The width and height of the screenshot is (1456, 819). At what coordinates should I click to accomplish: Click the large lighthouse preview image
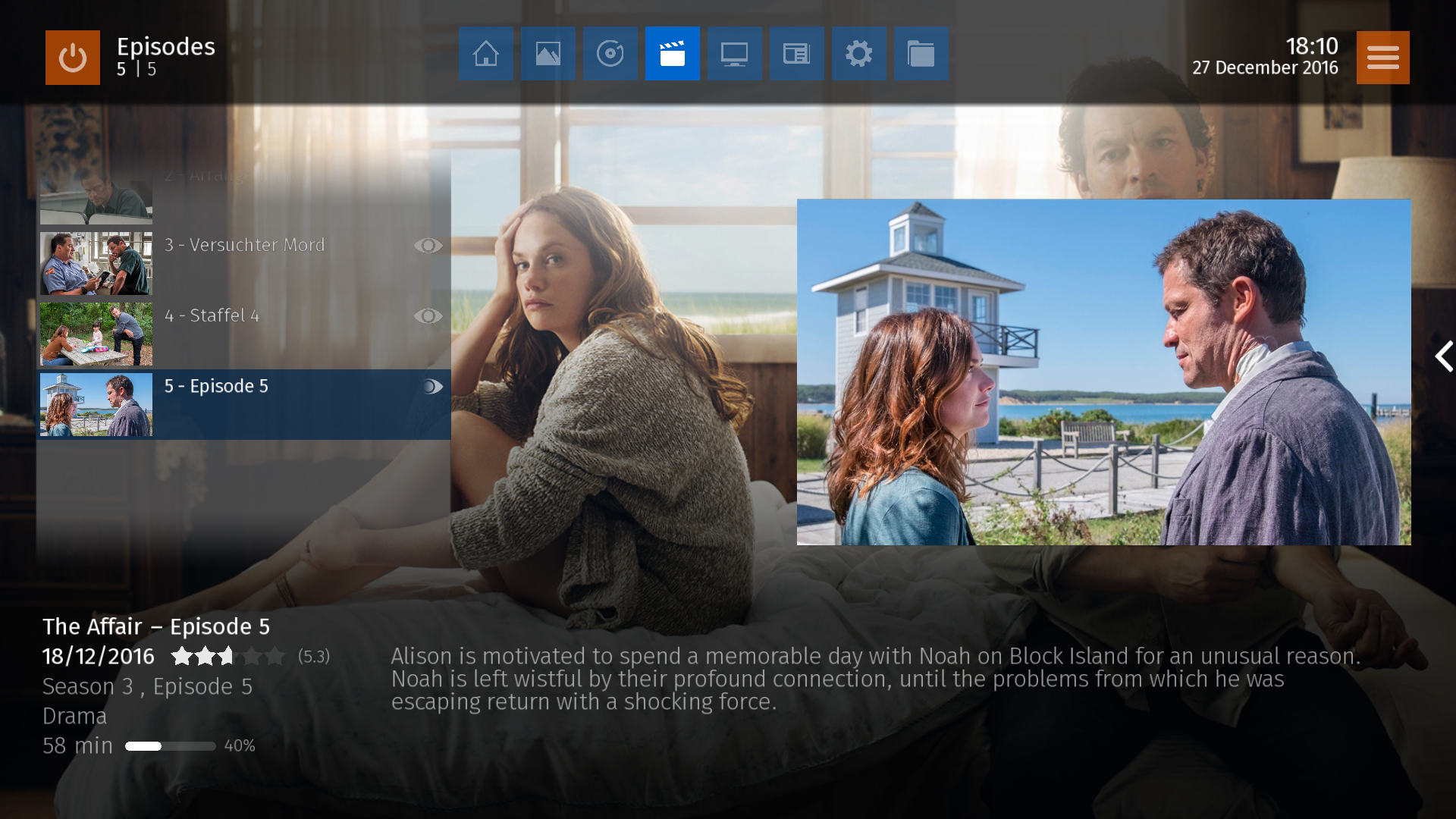pyautogui.click(x=1104, y=372)
